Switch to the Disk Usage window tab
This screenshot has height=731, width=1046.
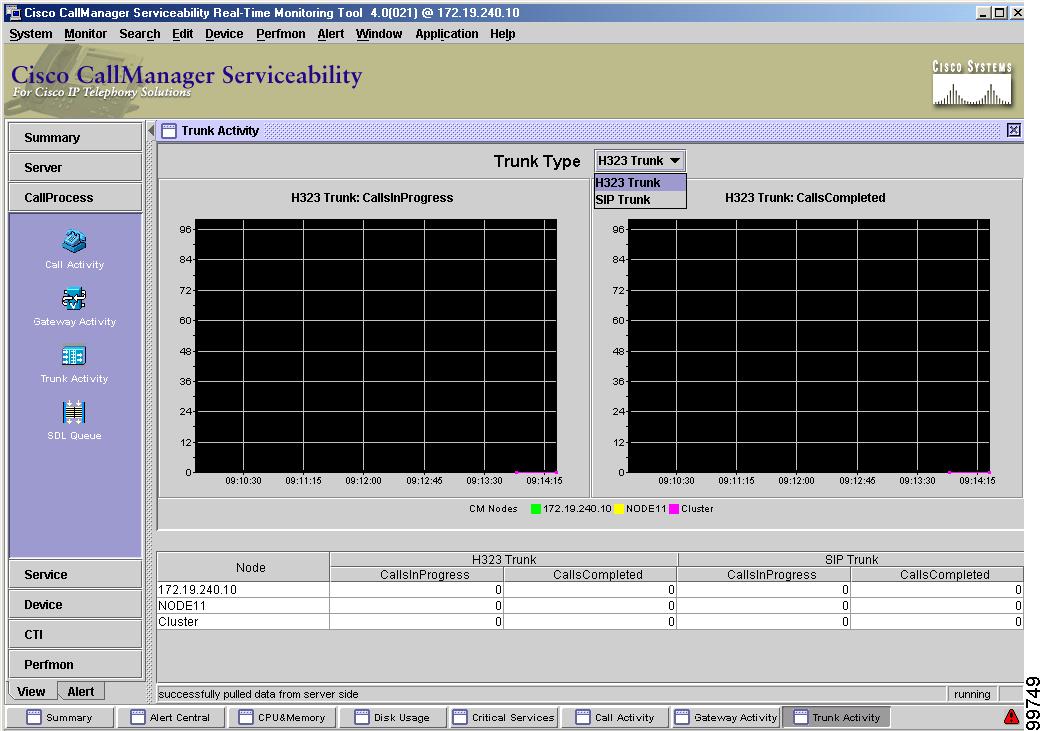pos(394,717)
